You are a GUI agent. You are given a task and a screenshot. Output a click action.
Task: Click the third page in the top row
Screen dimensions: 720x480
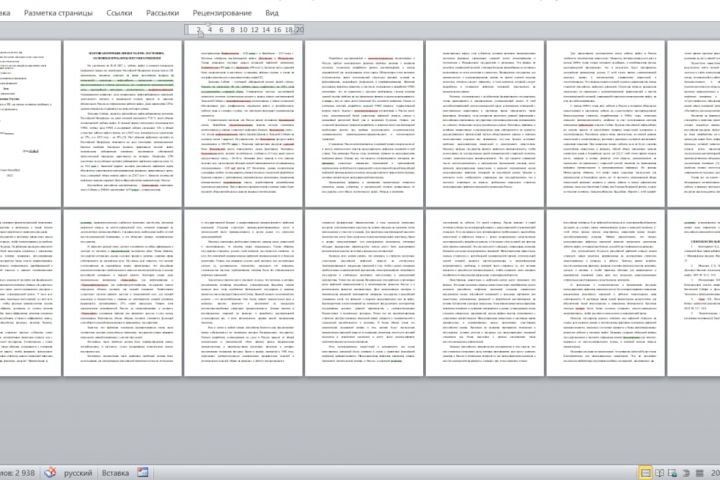tap(243, 123)
